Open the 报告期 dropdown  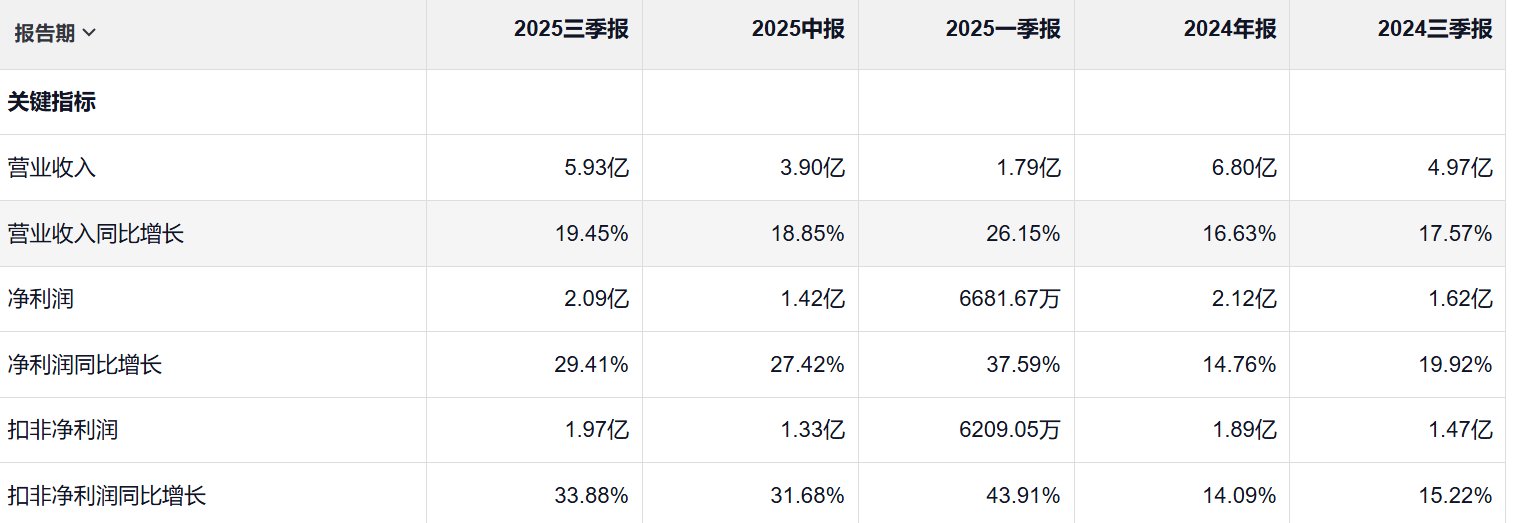click(x=55, y=33)
